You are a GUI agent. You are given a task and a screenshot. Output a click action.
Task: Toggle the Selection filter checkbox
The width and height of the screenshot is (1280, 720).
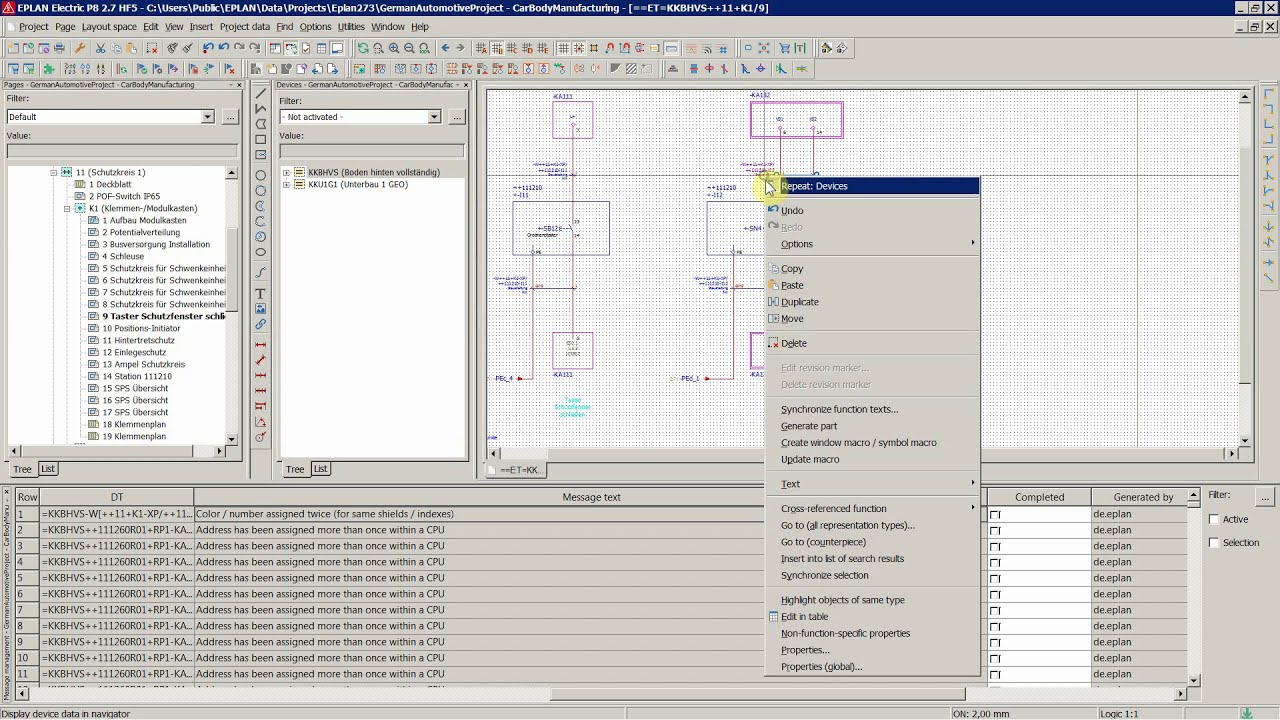click(1214, 543)
